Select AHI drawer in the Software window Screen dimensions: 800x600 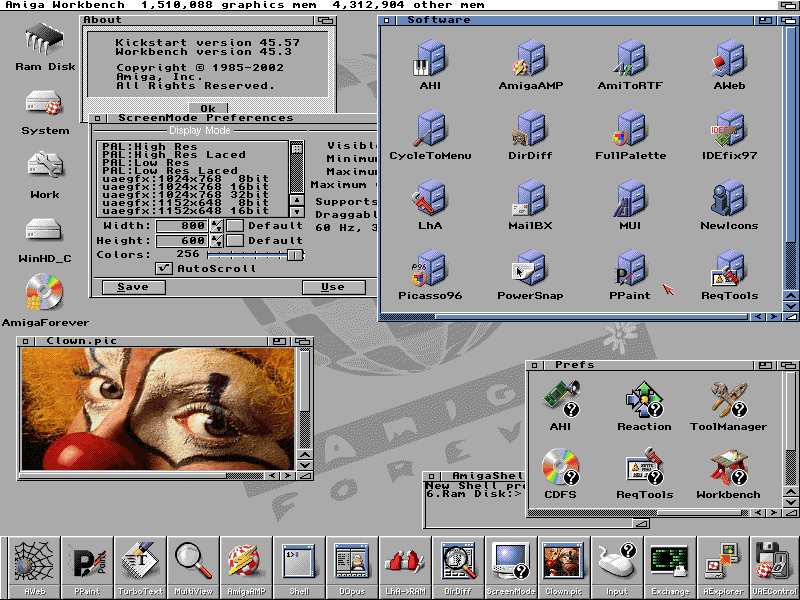coord(430,58)
